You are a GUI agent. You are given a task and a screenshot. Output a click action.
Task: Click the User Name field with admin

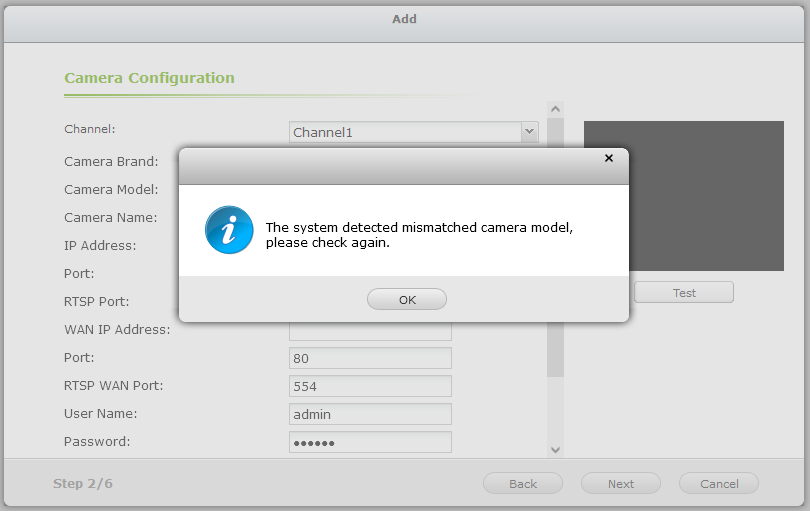pos(370,414)
